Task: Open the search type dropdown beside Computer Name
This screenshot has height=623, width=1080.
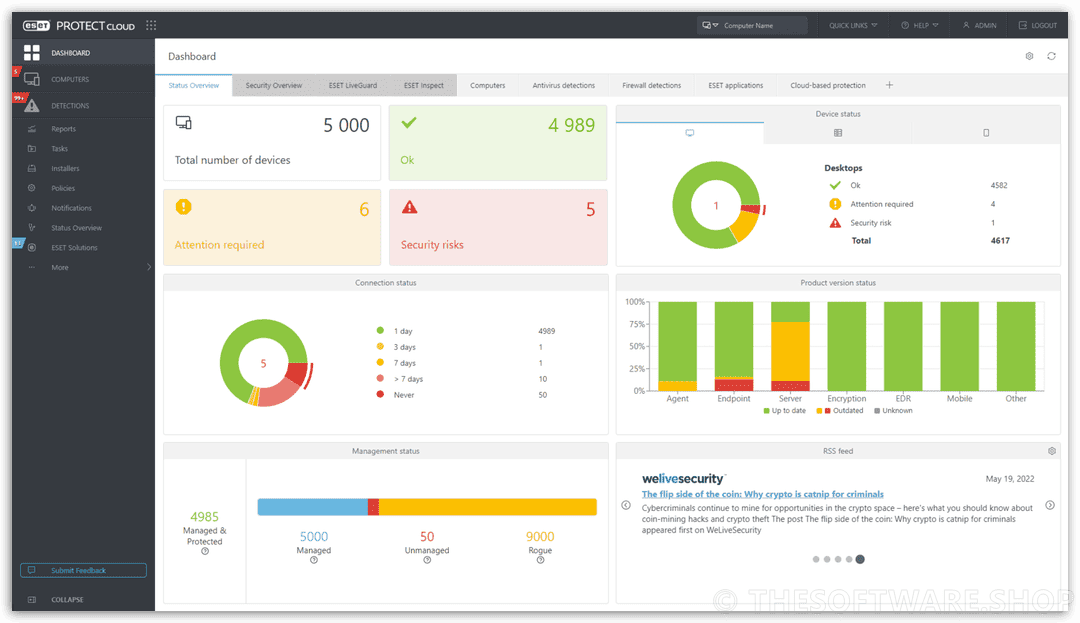Action: pyautogui.click(x=710, y=25)
